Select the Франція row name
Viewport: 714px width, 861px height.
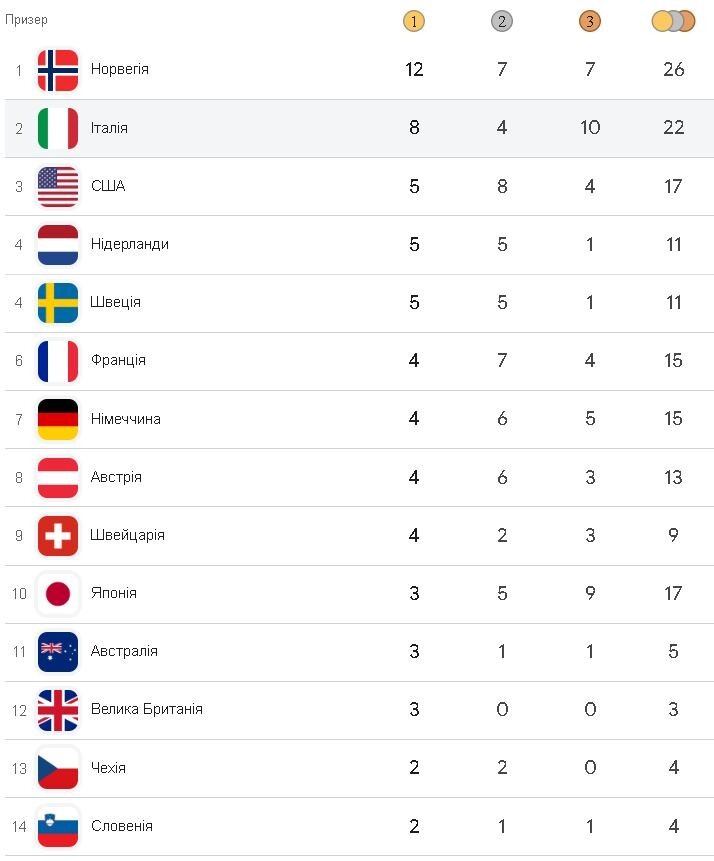pyautogui.click(x=118, y=360)
